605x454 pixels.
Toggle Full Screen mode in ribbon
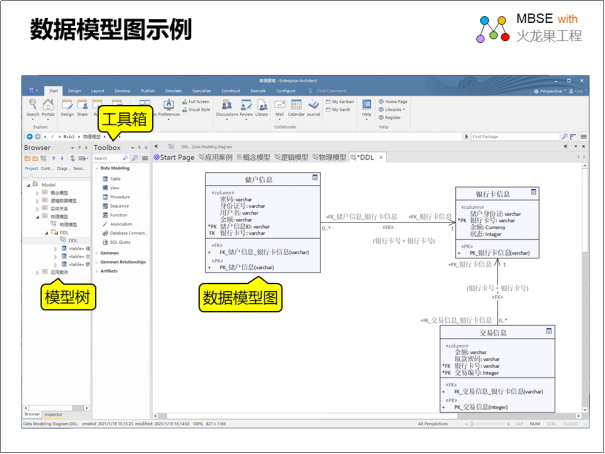pyautogui.click(x=195, y=101)
